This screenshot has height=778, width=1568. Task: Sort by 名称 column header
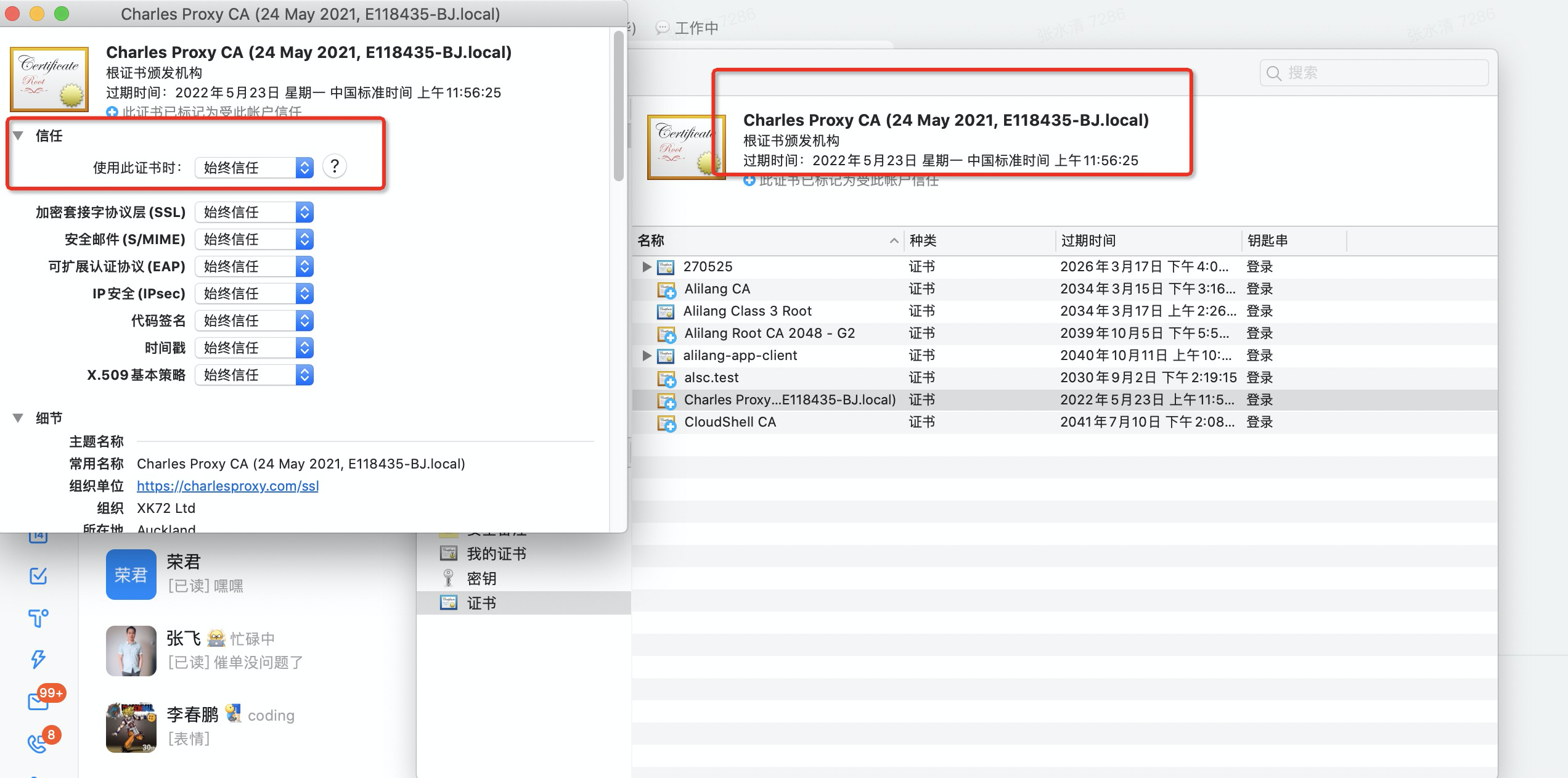tap(767, 240)
